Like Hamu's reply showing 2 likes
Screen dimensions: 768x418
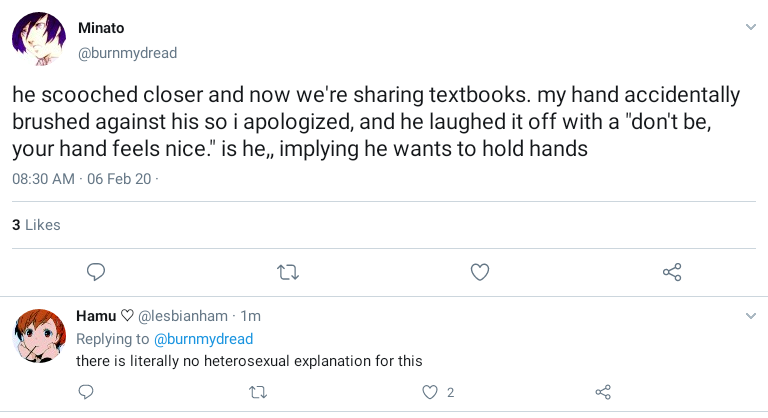coord(431,392)
